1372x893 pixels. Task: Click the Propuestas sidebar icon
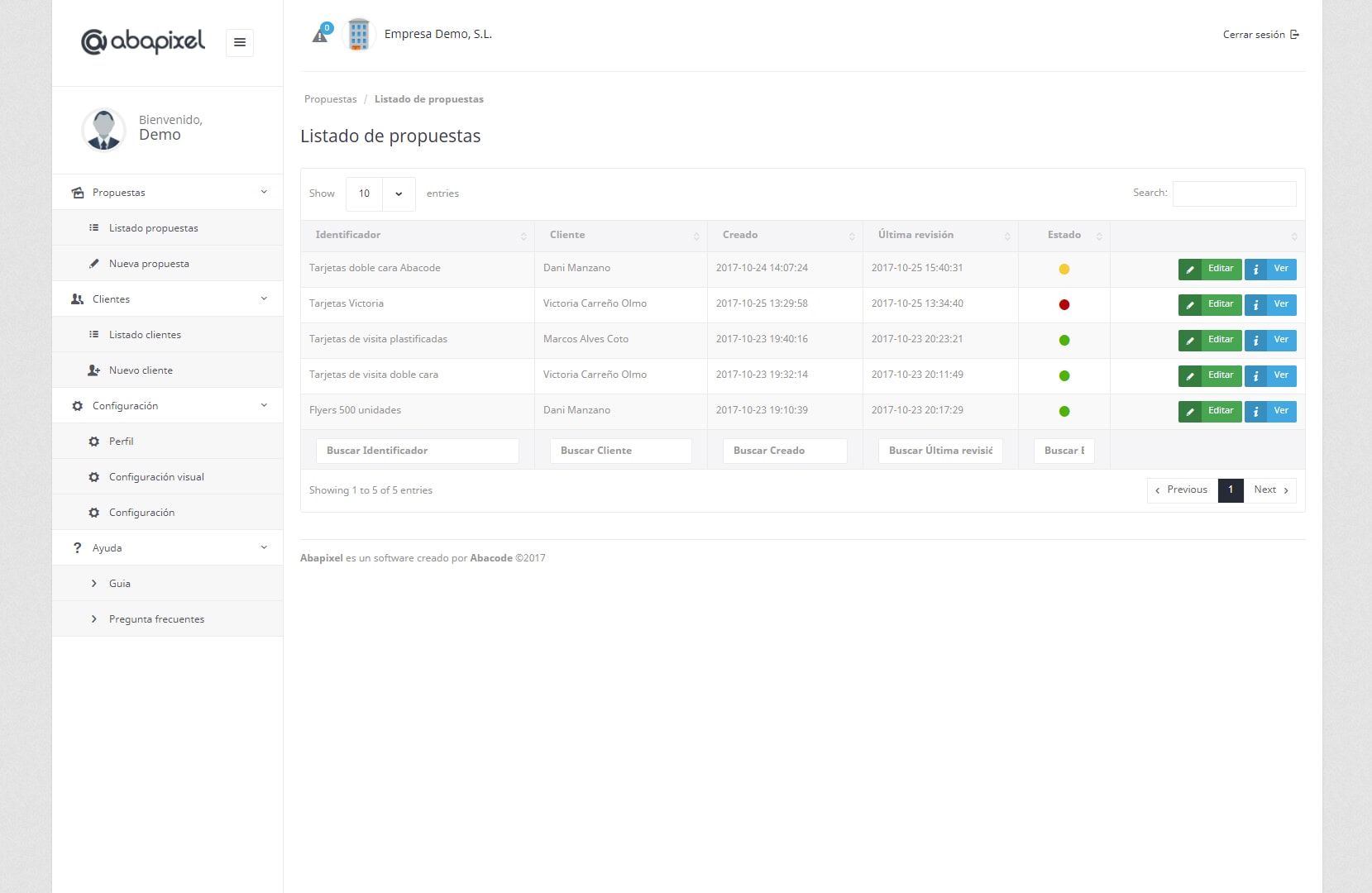pyautogui.click(x=78, y=193)
